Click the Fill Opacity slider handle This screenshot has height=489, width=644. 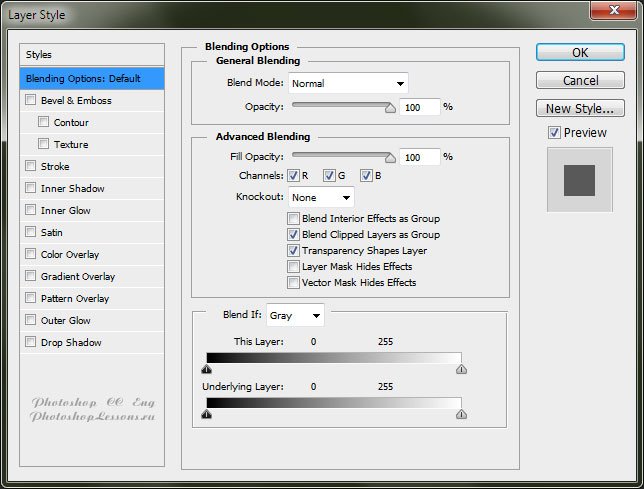[x=391, y=157]
